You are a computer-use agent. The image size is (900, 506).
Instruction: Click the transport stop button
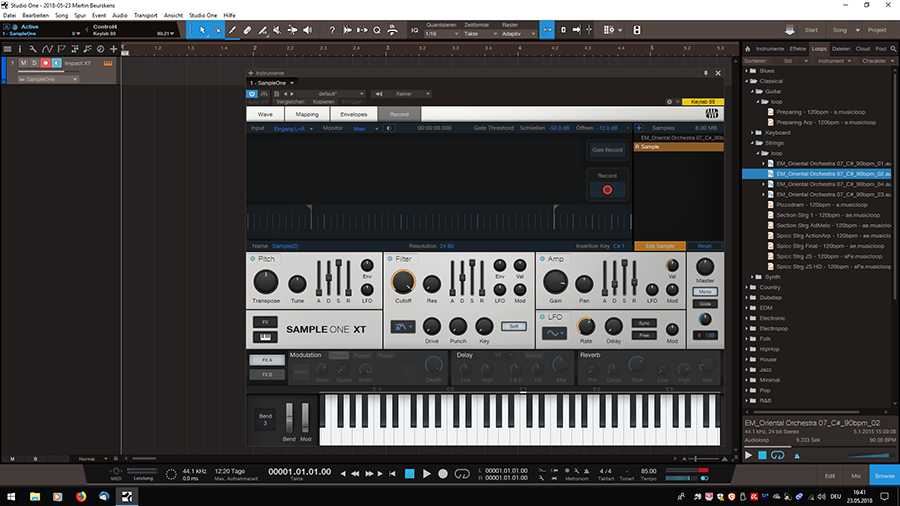click(x=409, y=474)
